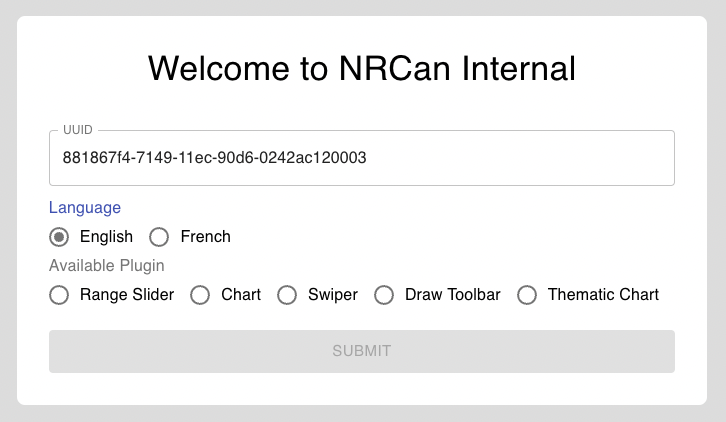Choose the Draw Toolbar plugin option
This screenshot has width=726, height=422.
click(x=384, y=295)
